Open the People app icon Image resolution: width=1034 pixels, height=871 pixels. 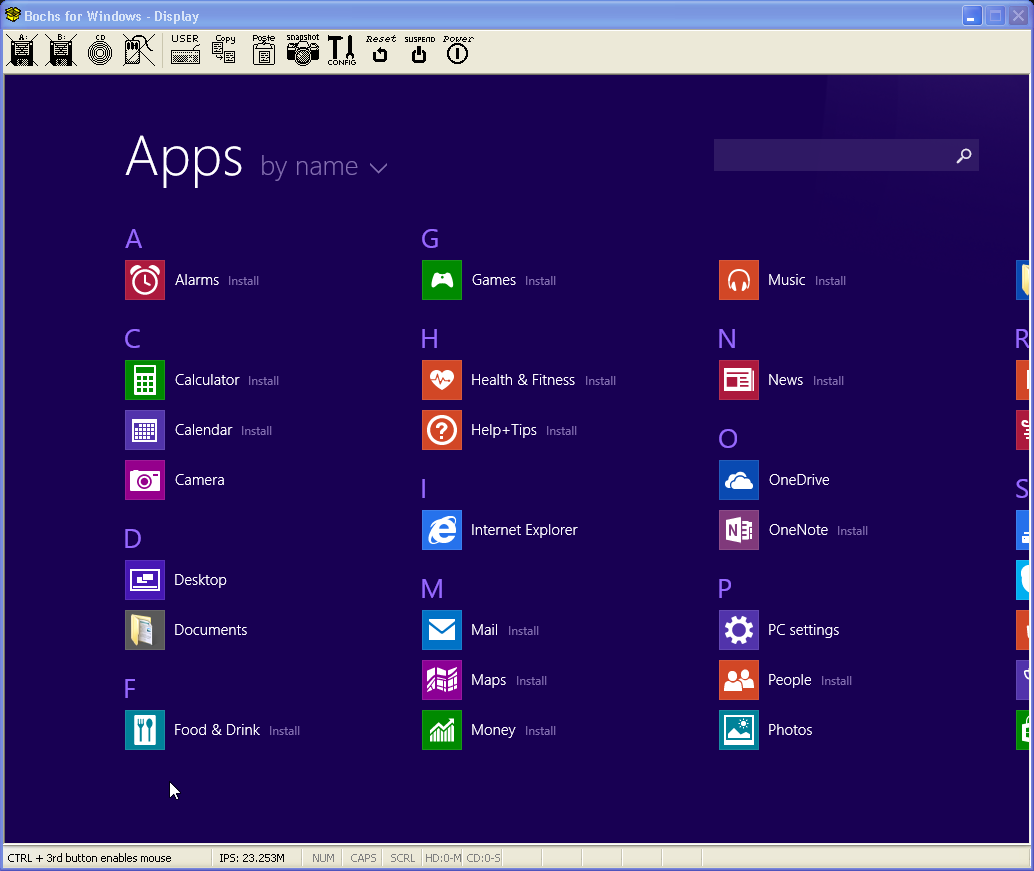tap(739, 680)
